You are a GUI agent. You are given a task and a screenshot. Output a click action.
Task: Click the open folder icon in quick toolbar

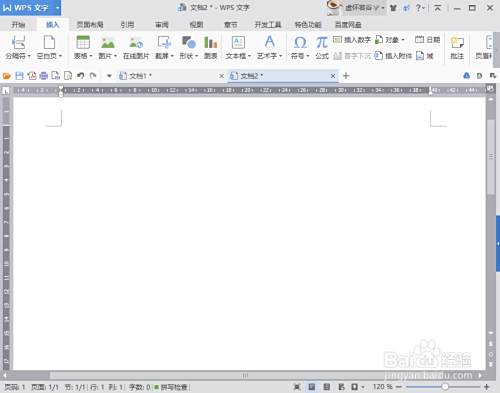point(7,76)
